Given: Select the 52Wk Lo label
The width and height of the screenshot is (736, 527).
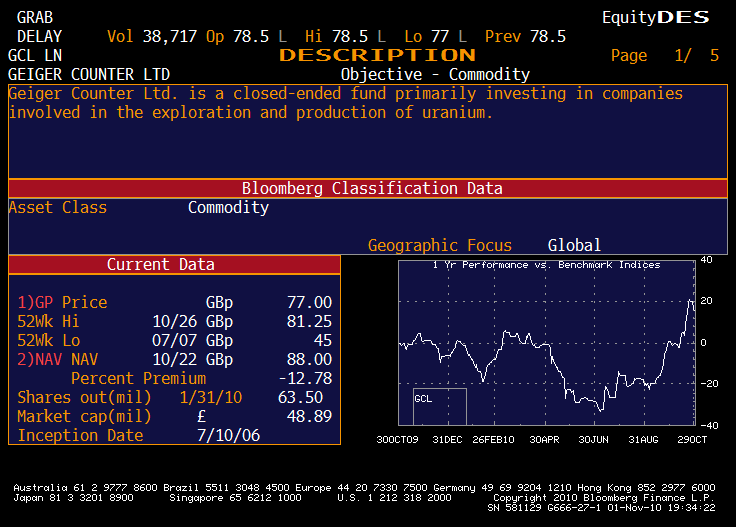Looking at the screenshot, I should (x=48, y=341).
